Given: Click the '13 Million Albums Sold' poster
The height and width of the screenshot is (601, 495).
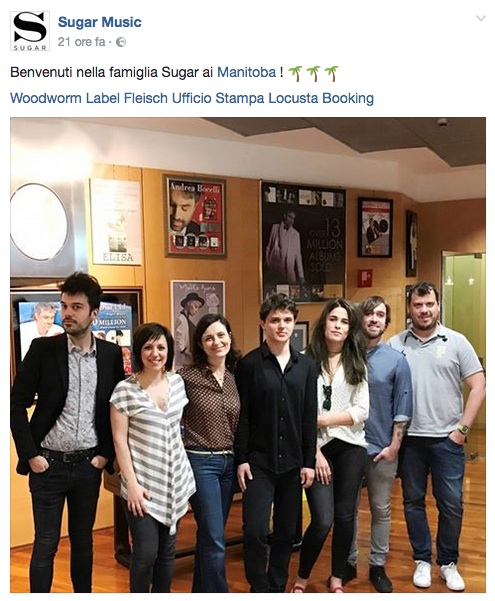Looking at the screenshot, I should coord(304,240).
